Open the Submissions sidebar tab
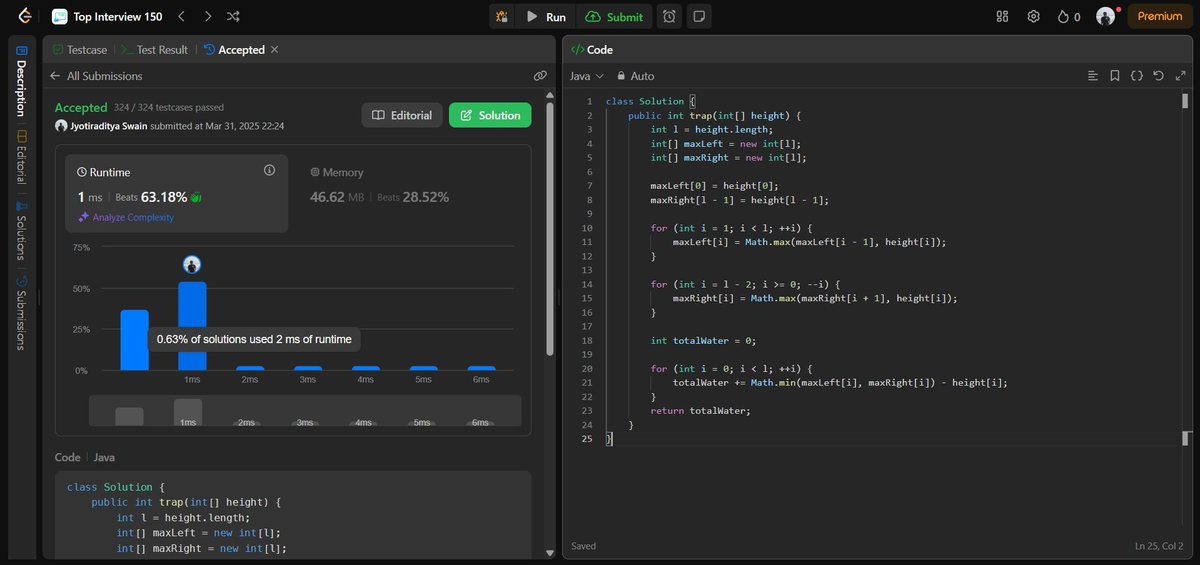 (22, 312)
